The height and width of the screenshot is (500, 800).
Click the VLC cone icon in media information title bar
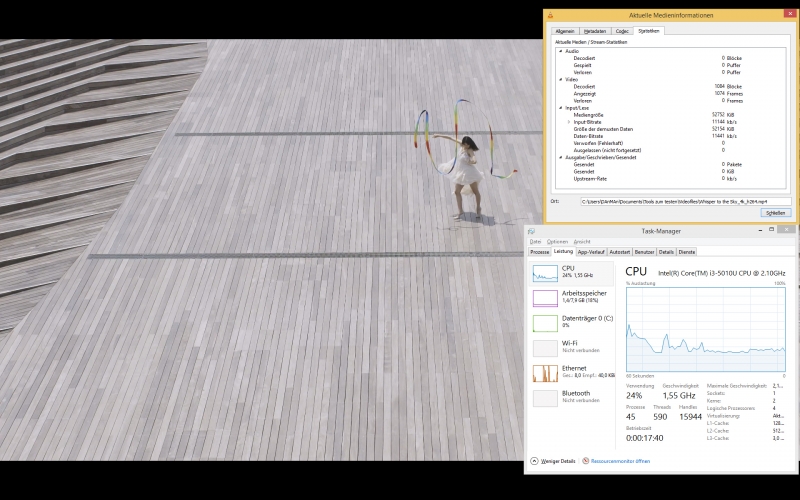click(550, 15)
